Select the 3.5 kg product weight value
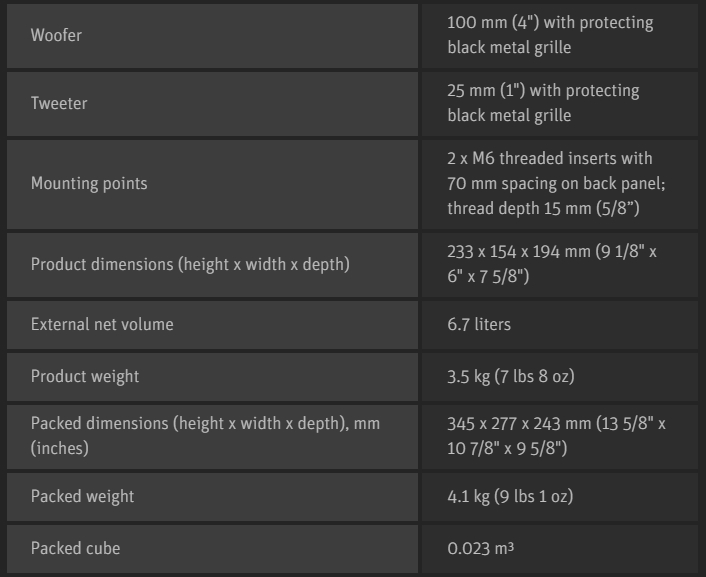 coord(511,377)
